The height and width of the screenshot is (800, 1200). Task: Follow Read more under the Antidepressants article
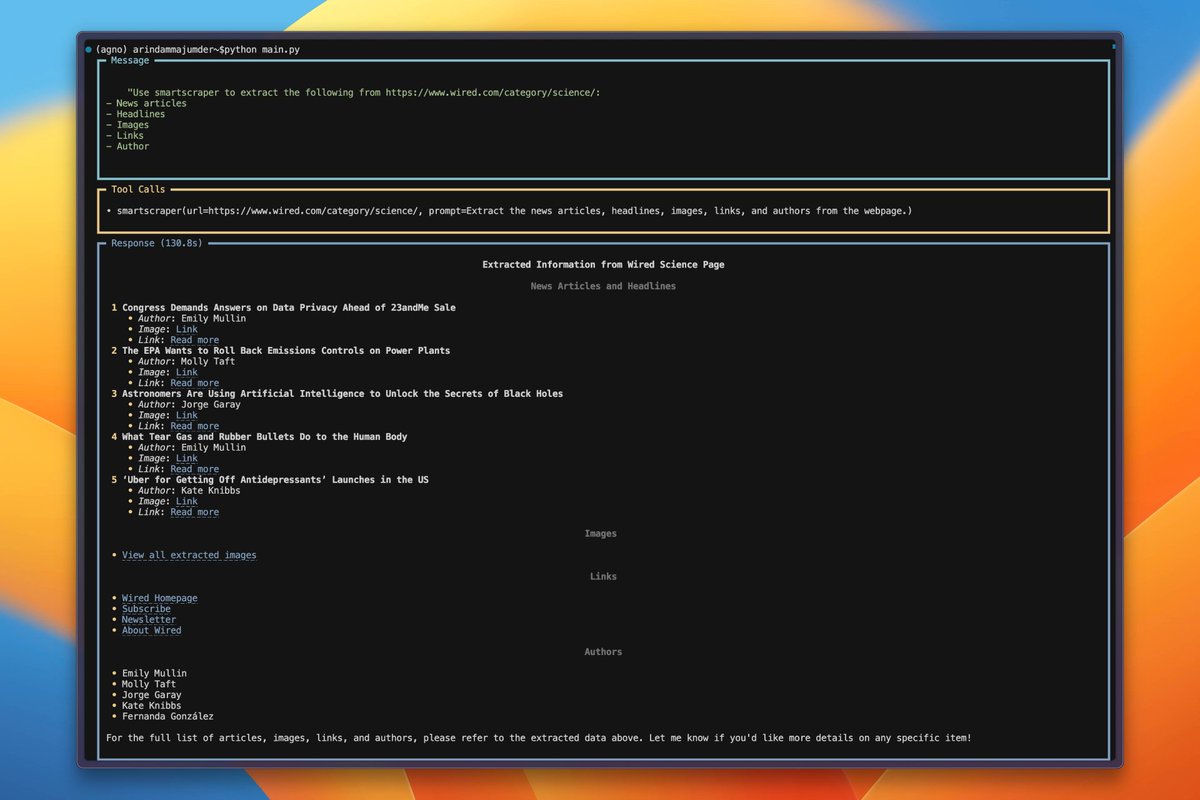coord(194,512)
